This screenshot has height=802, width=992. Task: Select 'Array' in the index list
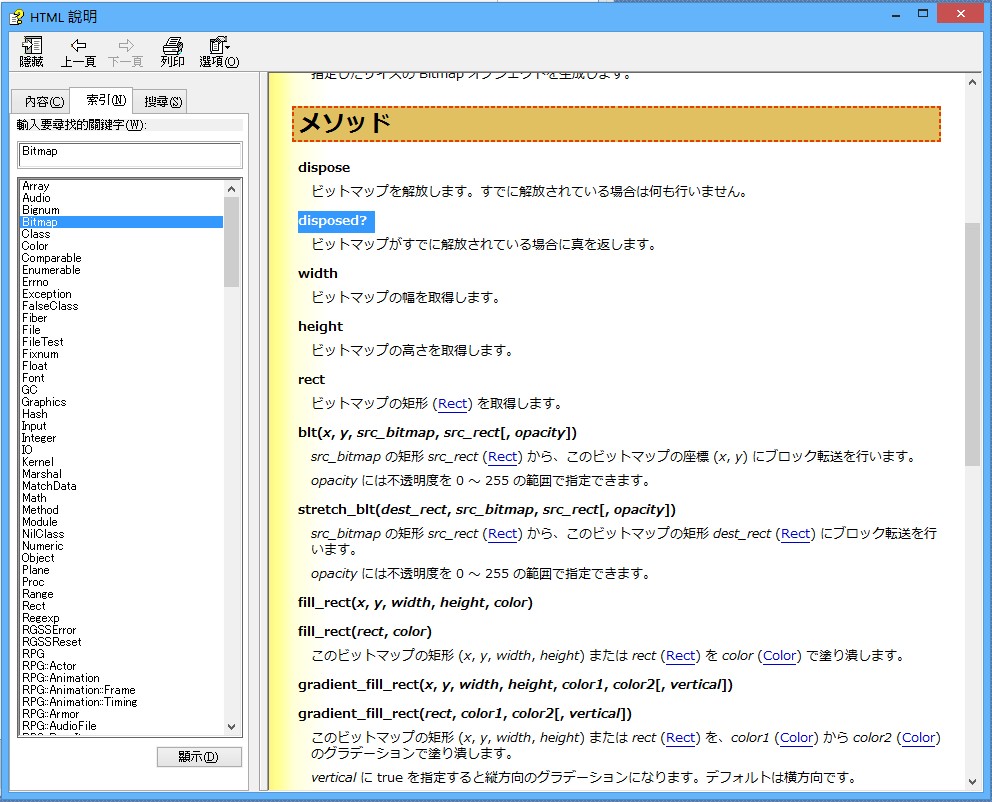pos(35,186)
